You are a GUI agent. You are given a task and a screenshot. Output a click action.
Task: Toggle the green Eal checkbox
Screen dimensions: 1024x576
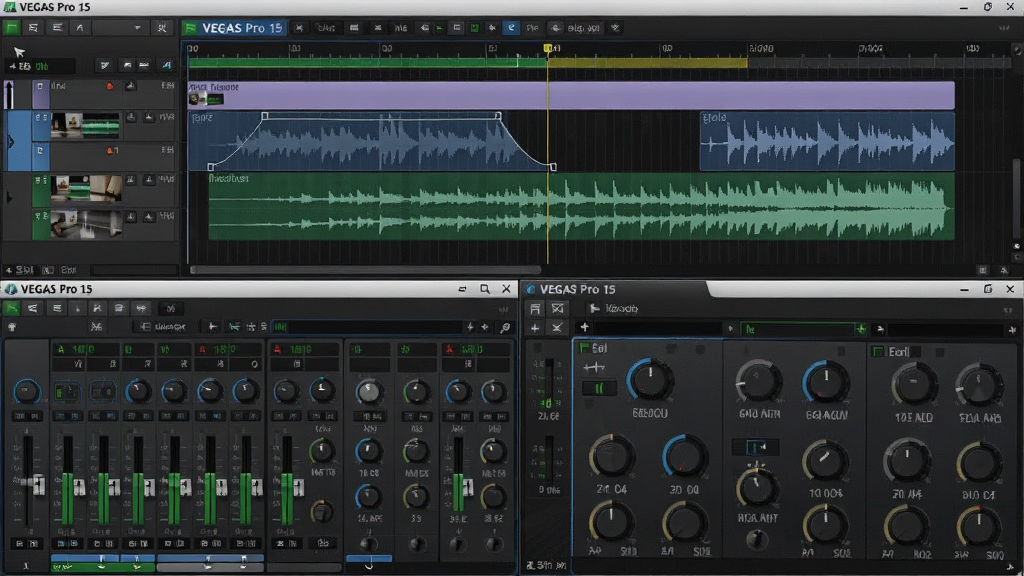point(584,348)
